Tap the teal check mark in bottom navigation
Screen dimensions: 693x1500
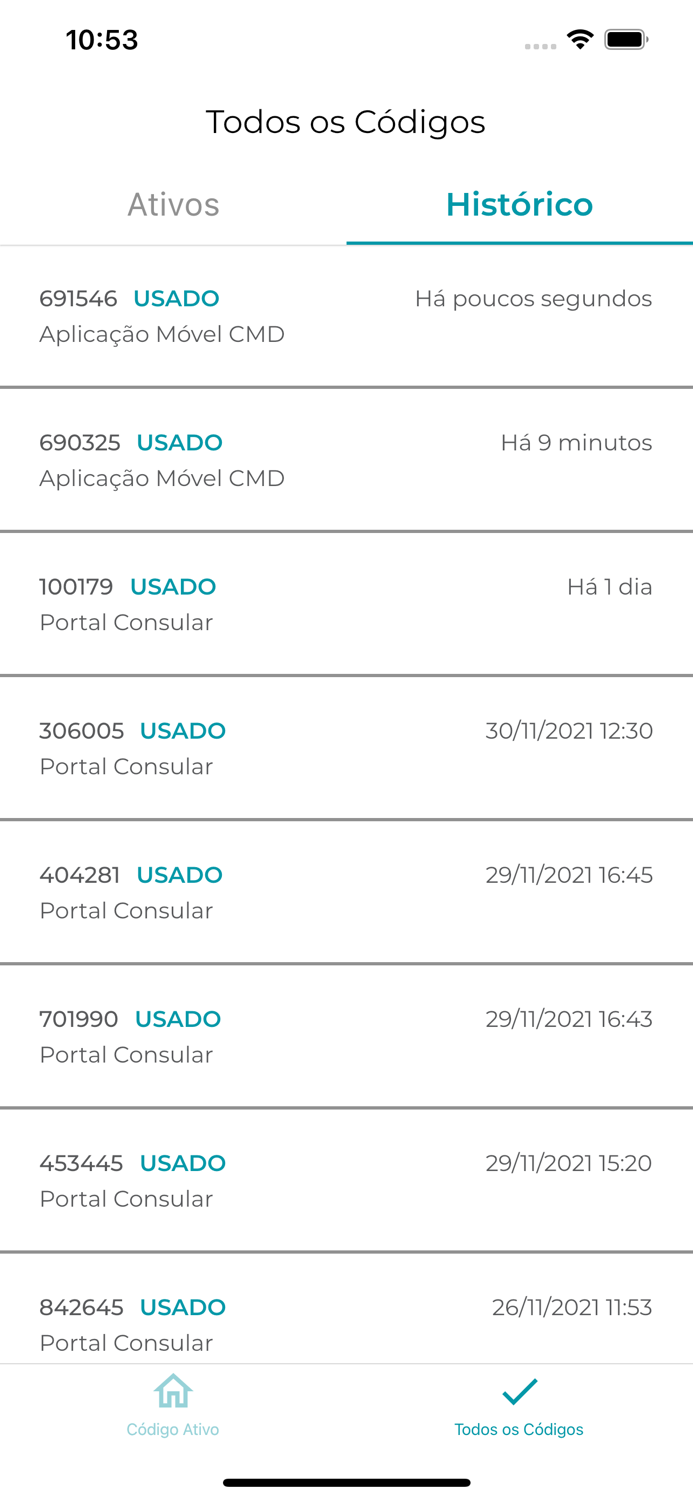pyautogui.click(x=519, y=1390)
